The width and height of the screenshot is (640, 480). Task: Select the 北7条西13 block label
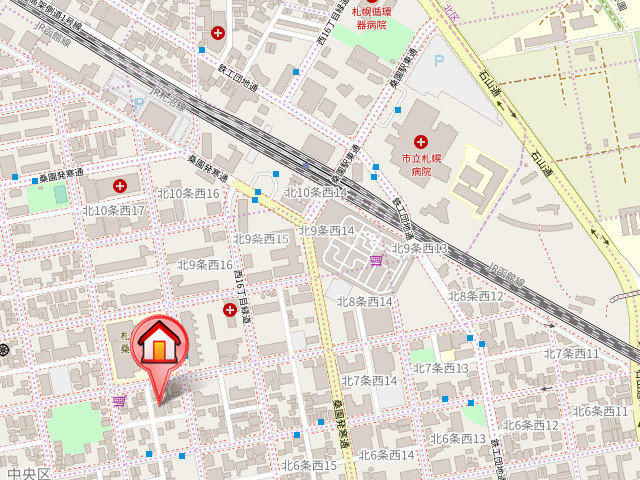tap(441, 368)
